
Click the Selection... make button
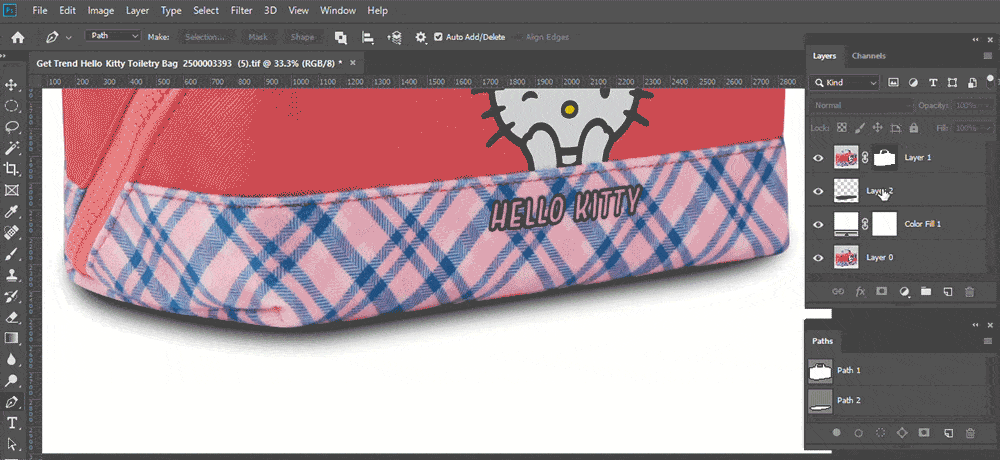click(x=205, y=37)
